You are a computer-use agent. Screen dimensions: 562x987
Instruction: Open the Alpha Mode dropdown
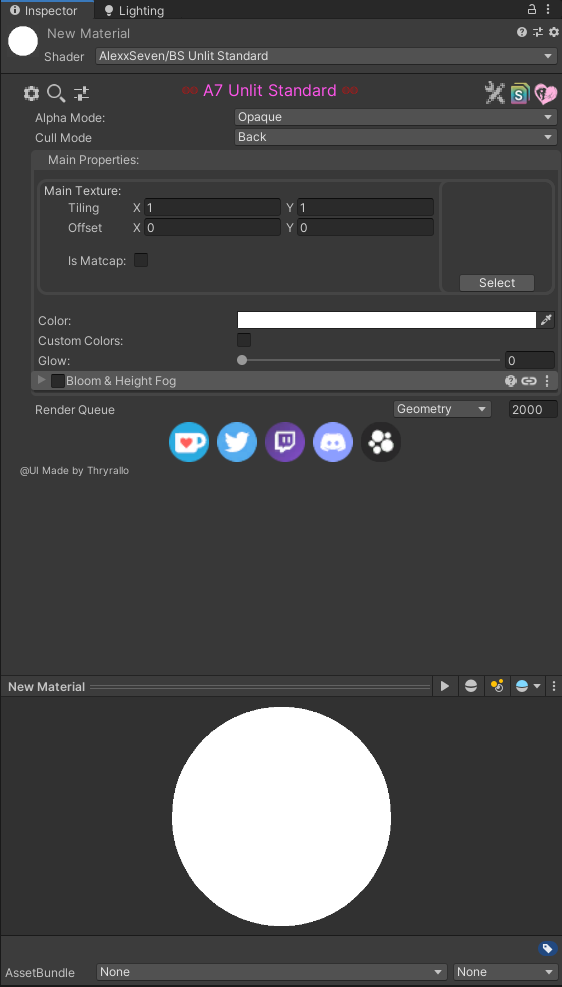[x=396, y=117]
